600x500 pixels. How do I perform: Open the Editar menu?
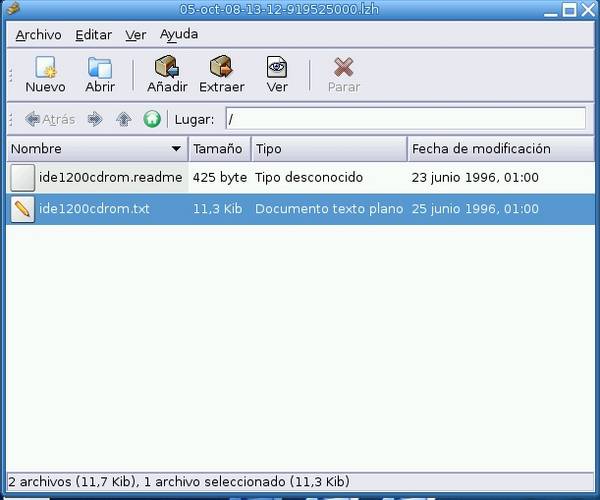[x=93, y=35]
